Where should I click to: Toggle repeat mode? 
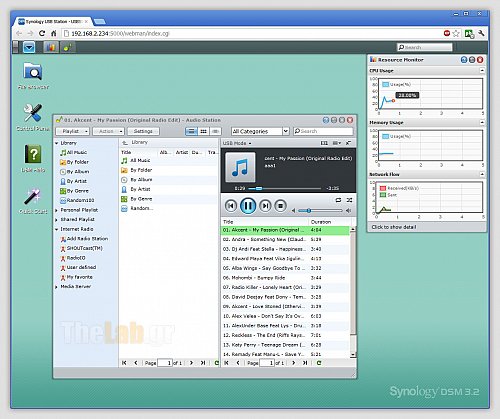[338, 200]
